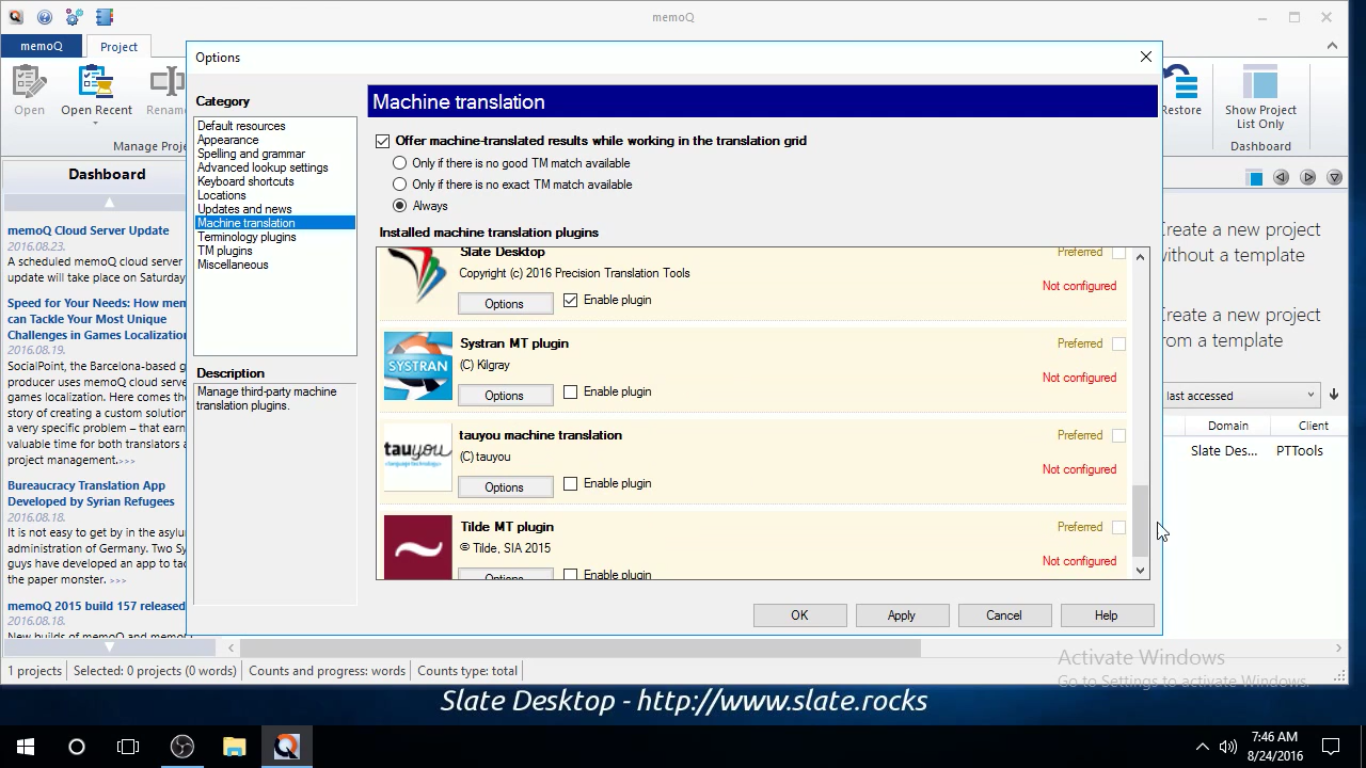Tick Preferred checkbox for tauyou machine translation
This screenshot has height=768, width=1366.
tap(1118, 436)
